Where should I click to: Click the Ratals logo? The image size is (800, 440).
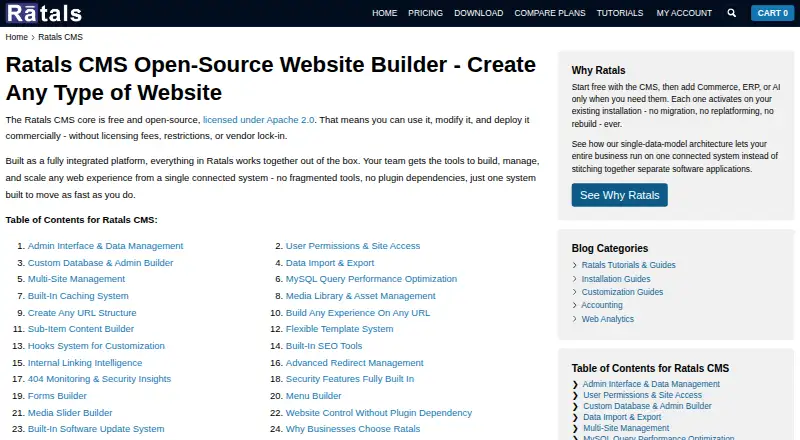[x=44, y=13]
